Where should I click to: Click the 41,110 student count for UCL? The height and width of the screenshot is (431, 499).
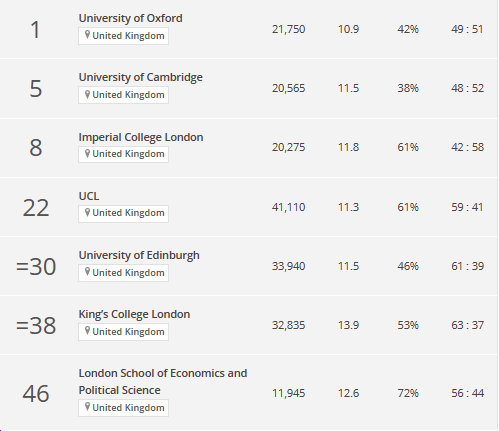288,207
